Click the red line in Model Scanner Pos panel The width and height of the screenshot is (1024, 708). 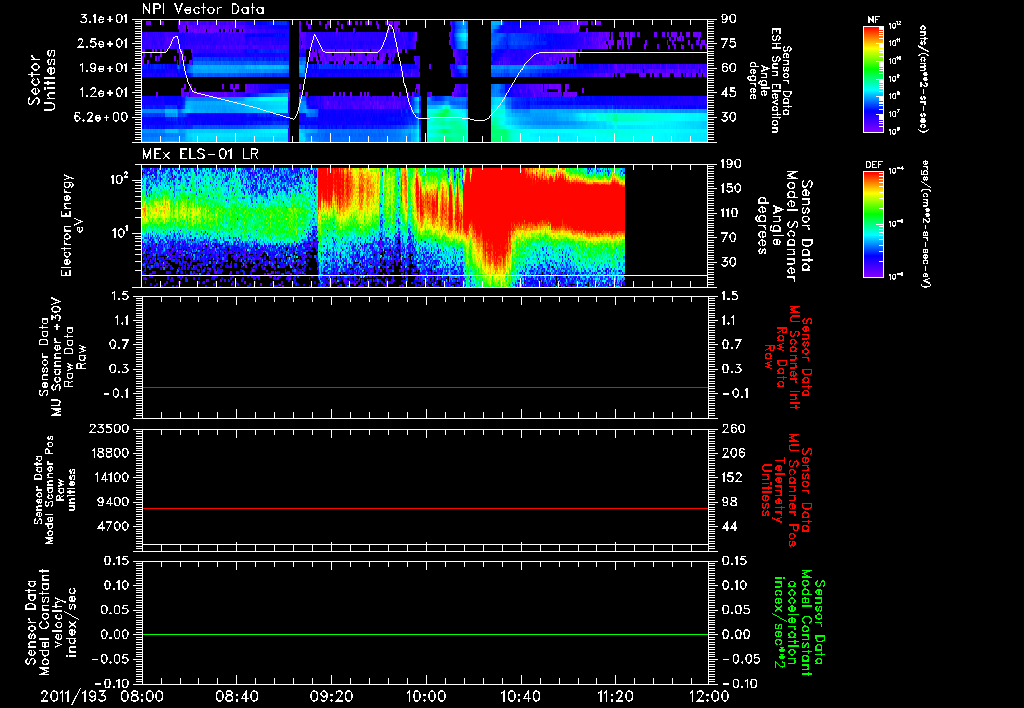tap(424, 508)
